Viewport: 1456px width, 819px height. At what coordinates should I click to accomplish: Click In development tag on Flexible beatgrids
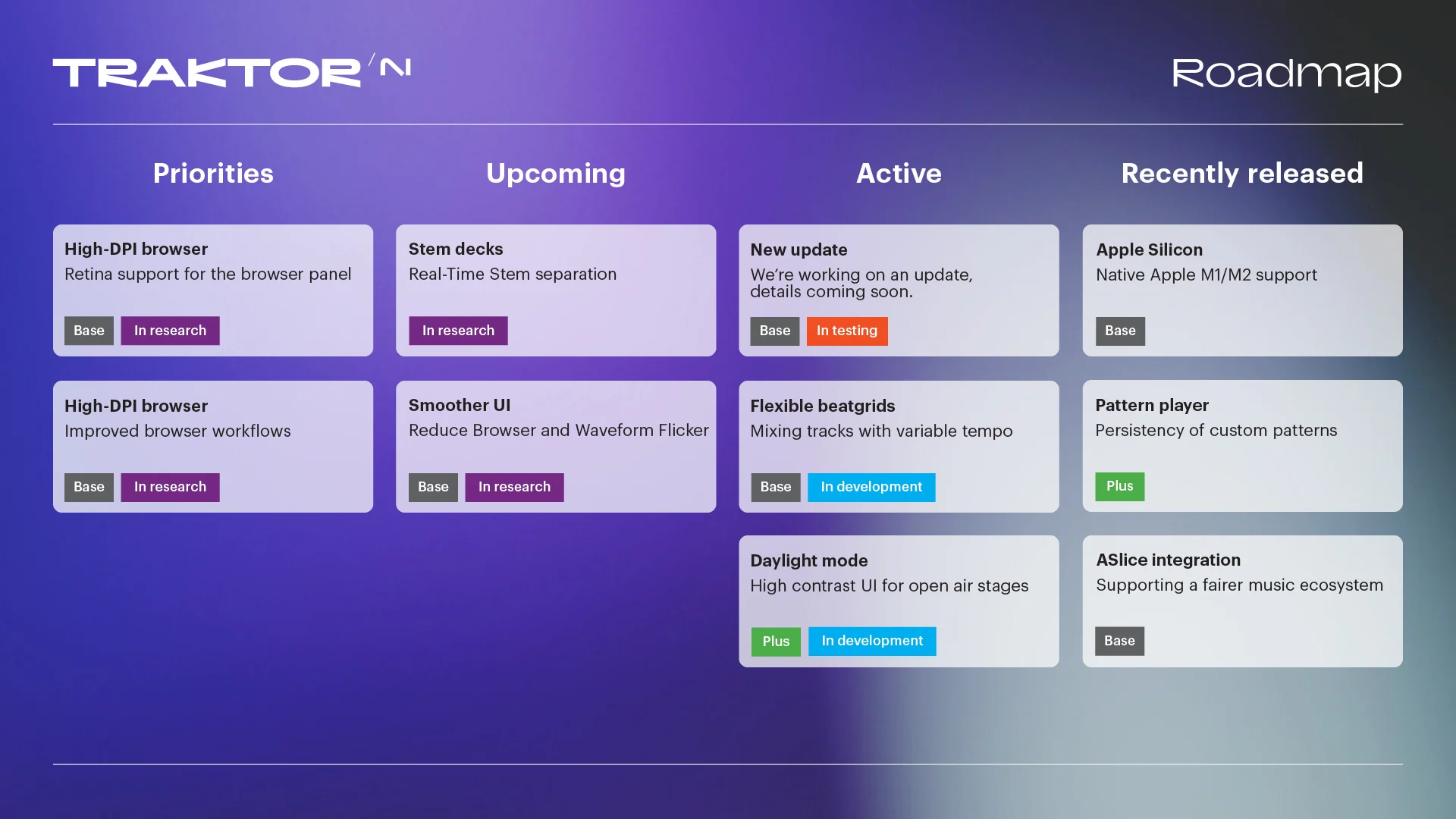871,487
